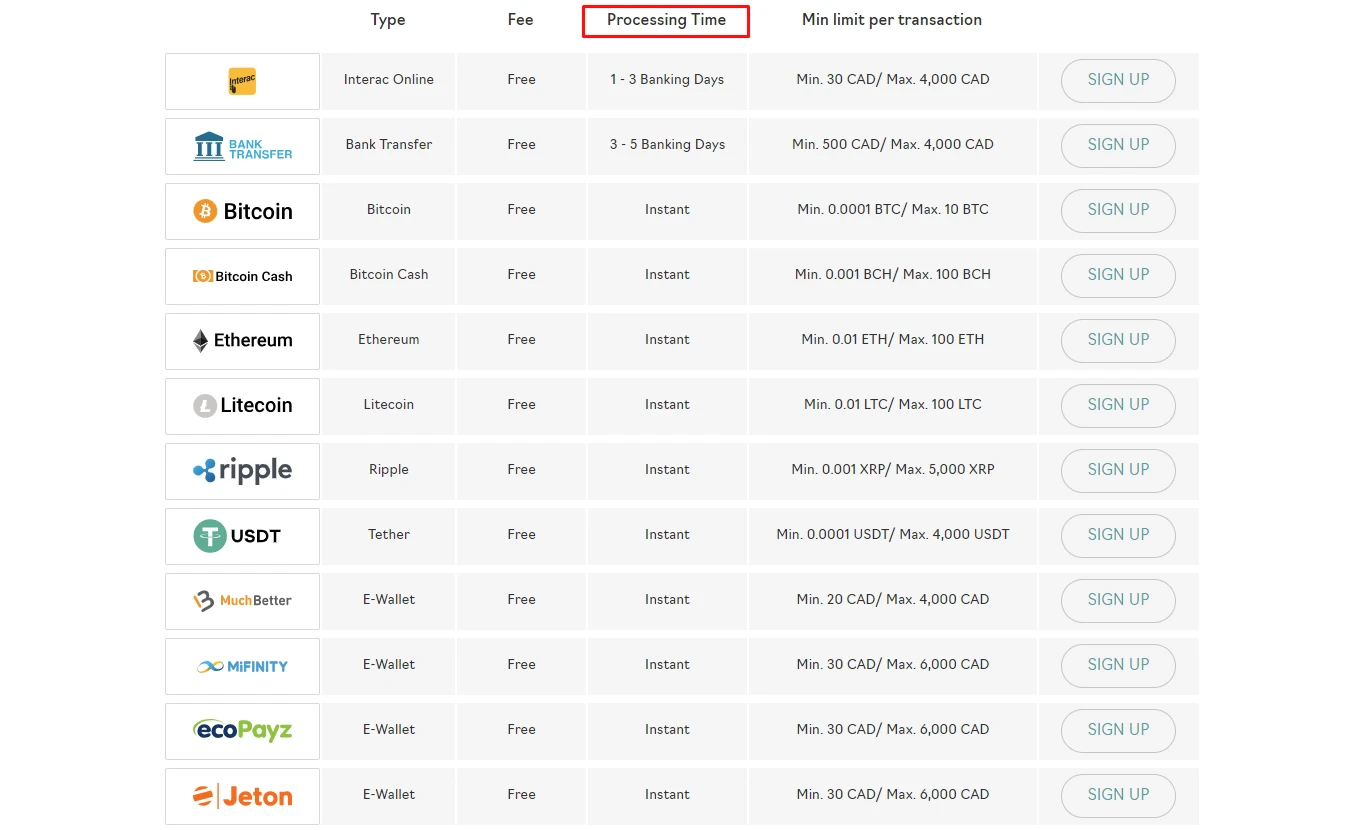Select the Litecoin logo
The image size is (1360, 830).
[242, 406]
